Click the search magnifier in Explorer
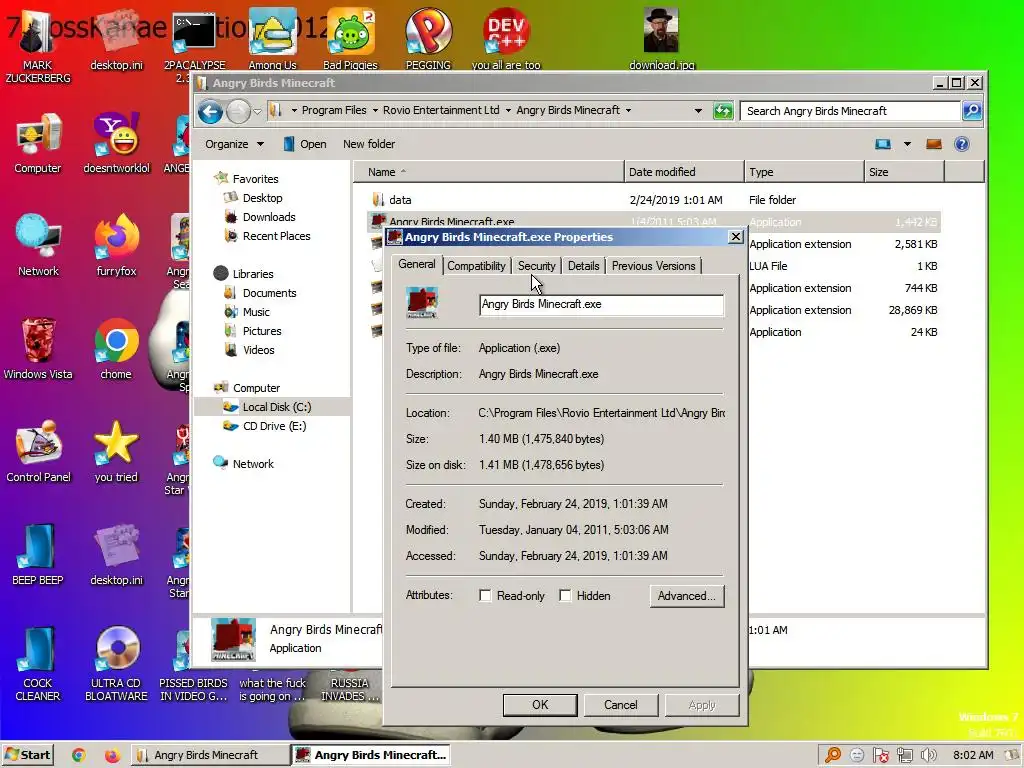This screenshot has width=1024, height=768. pos(972,110)
